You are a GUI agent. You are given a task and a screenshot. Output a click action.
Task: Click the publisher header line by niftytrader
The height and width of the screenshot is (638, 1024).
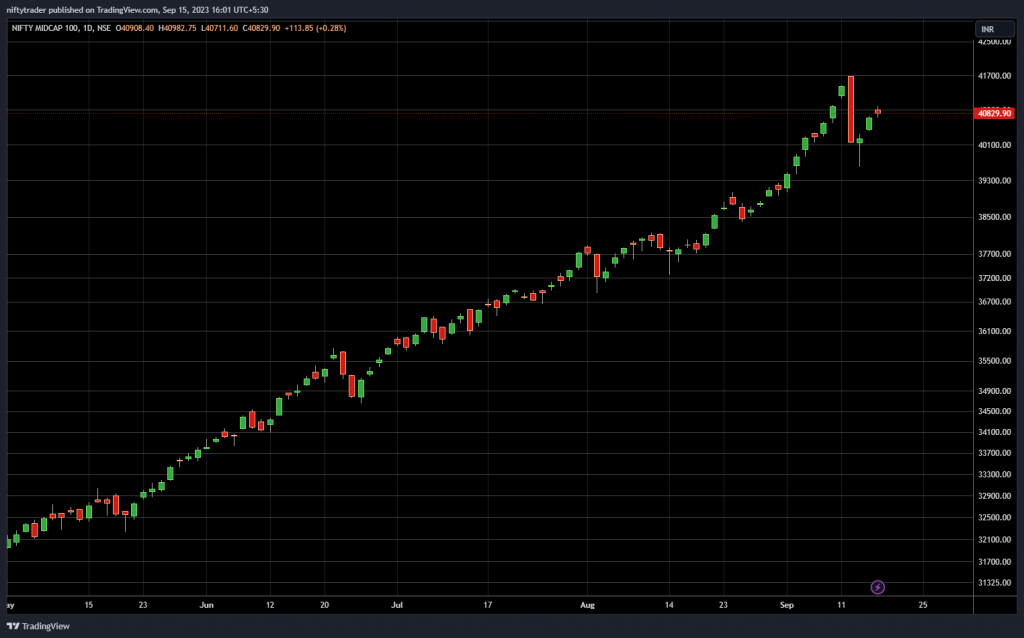pos(137,10)
